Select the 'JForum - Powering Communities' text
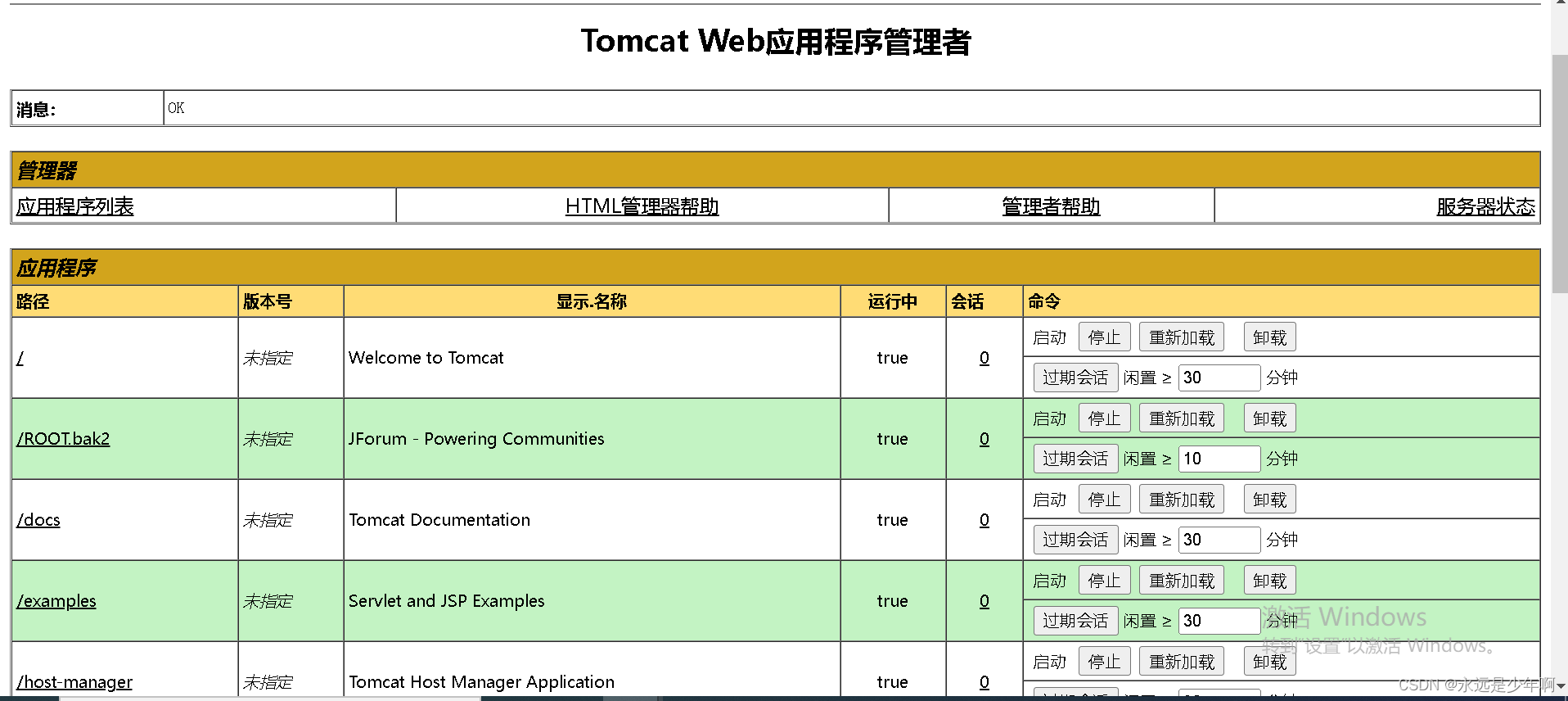Image resolution: width=1568 pixels, height=701 pixels. 476,439
